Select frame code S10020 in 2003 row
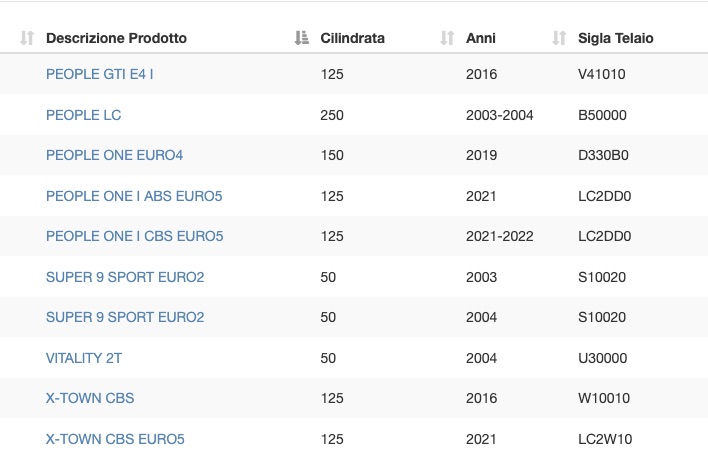Viewport: 708px width, 466px height. pos(602,277)
